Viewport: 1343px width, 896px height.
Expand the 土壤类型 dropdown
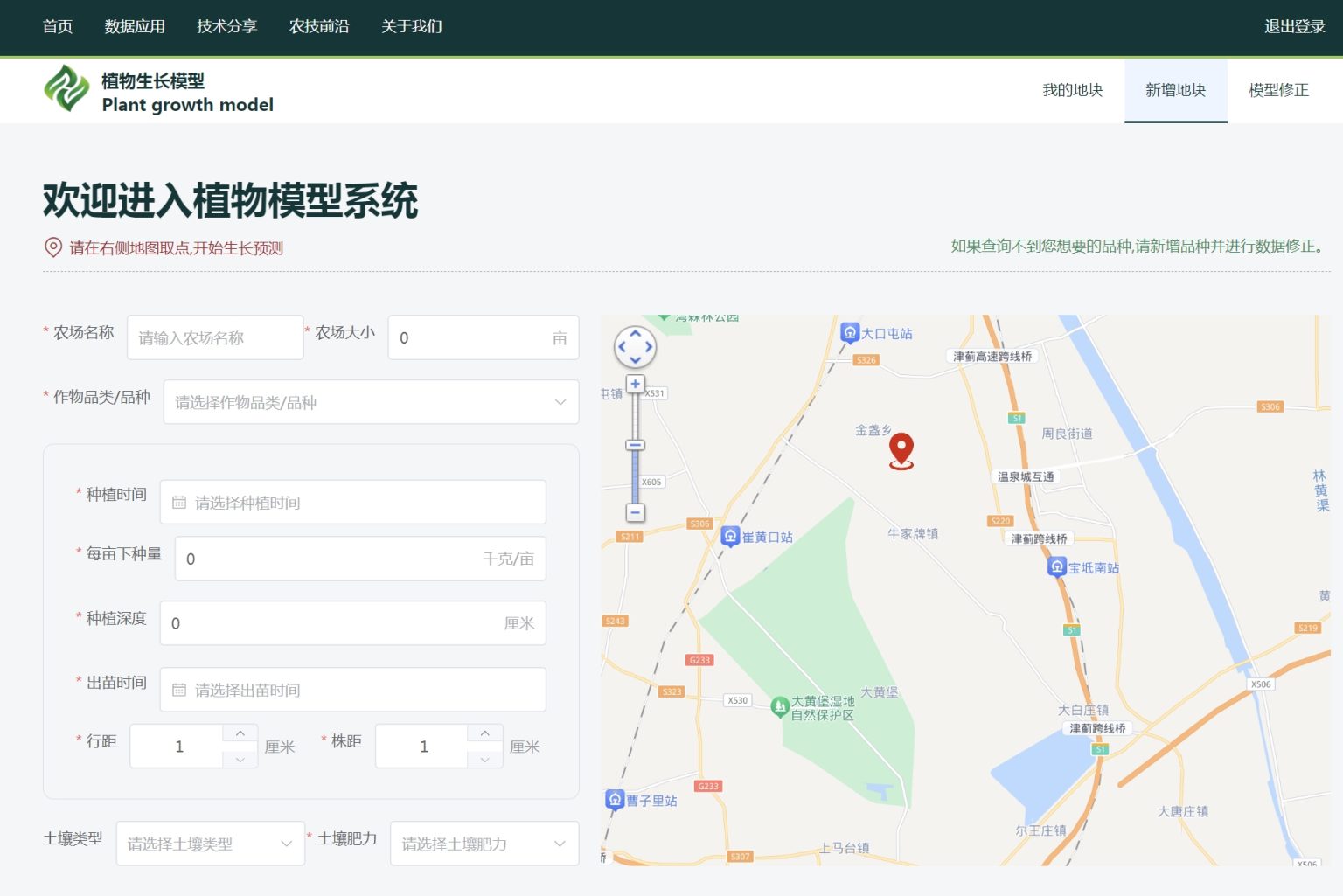point(210,844)
